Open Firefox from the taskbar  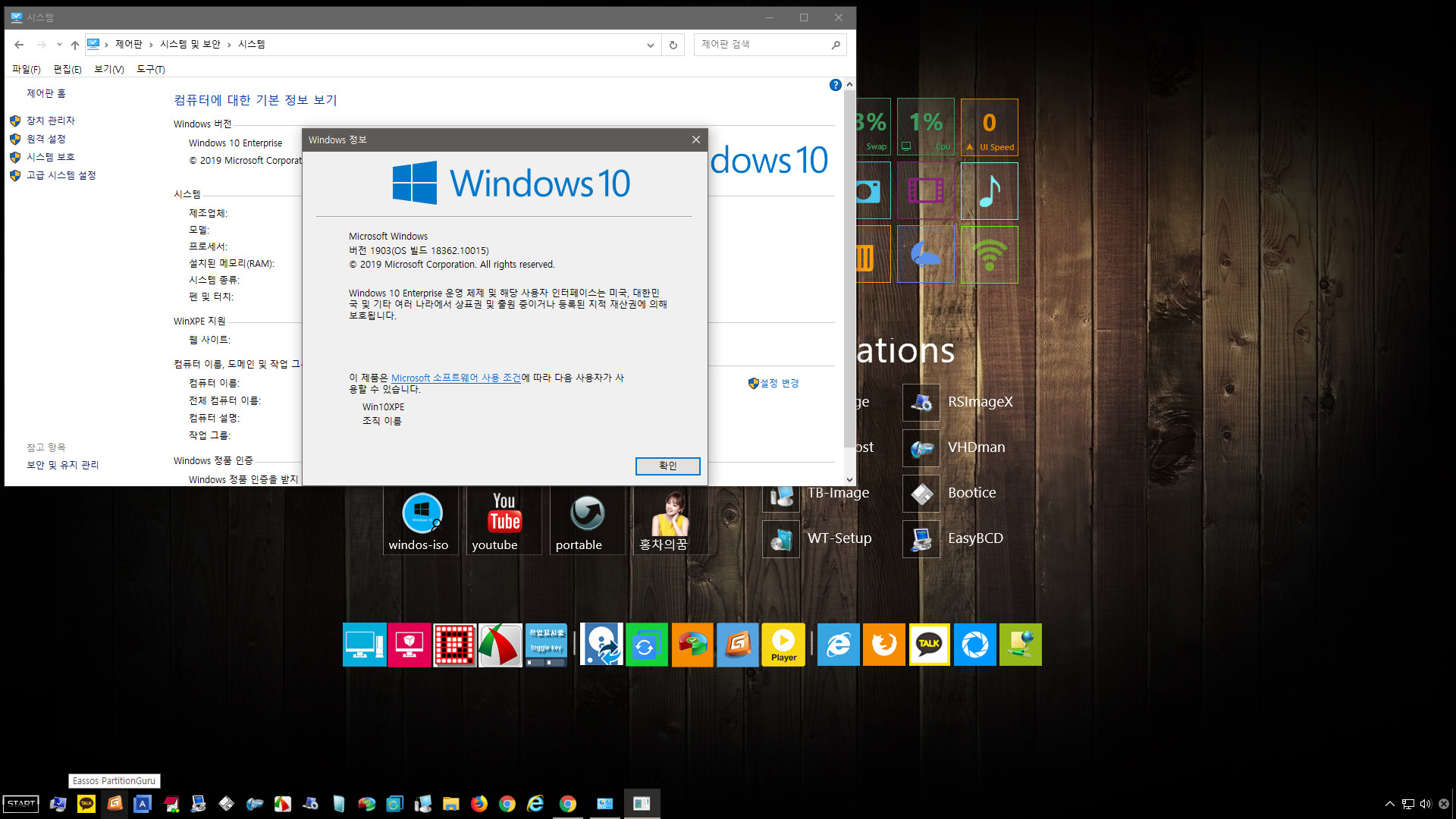479,804
